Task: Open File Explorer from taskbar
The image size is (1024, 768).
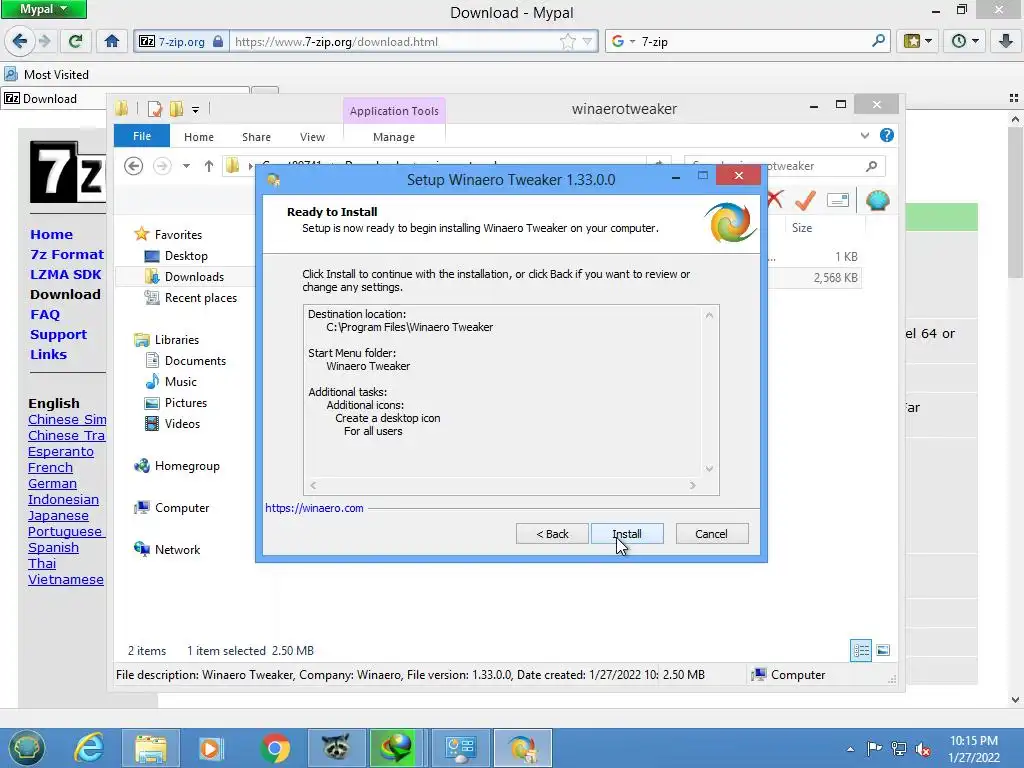Action: pos(151,748)
